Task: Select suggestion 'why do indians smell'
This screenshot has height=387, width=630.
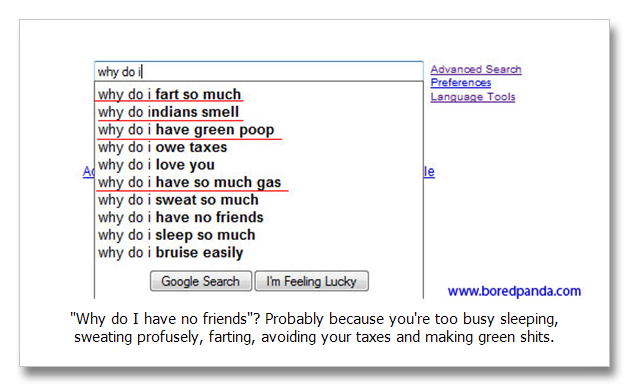Action: coord(259,112)
